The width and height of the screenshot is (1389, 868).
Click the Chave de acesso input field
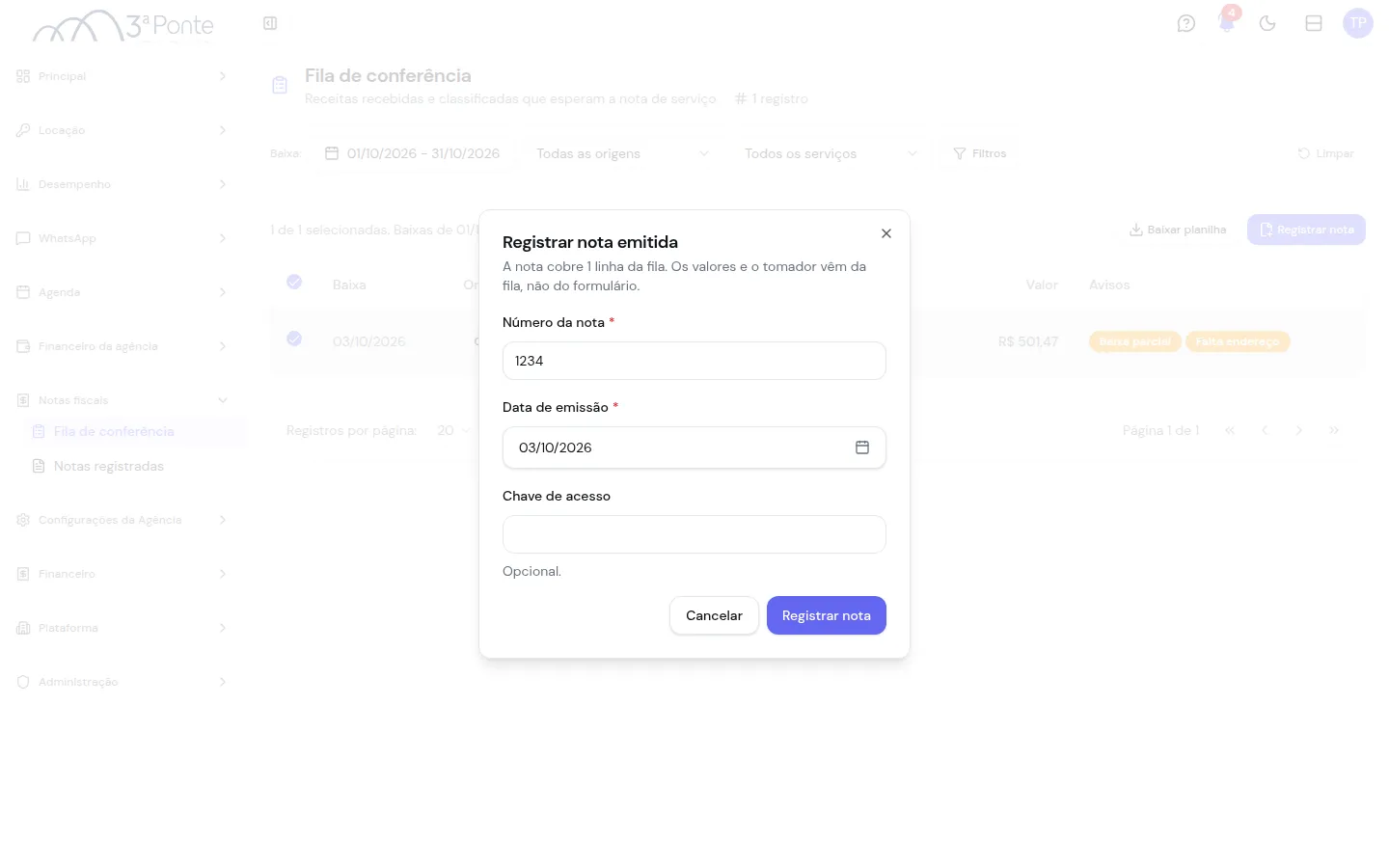pos(694,534)
